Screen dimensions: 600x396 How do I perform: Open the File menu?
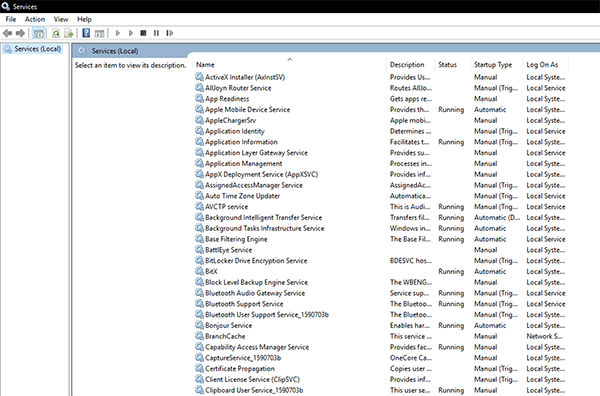coord(11,19)
